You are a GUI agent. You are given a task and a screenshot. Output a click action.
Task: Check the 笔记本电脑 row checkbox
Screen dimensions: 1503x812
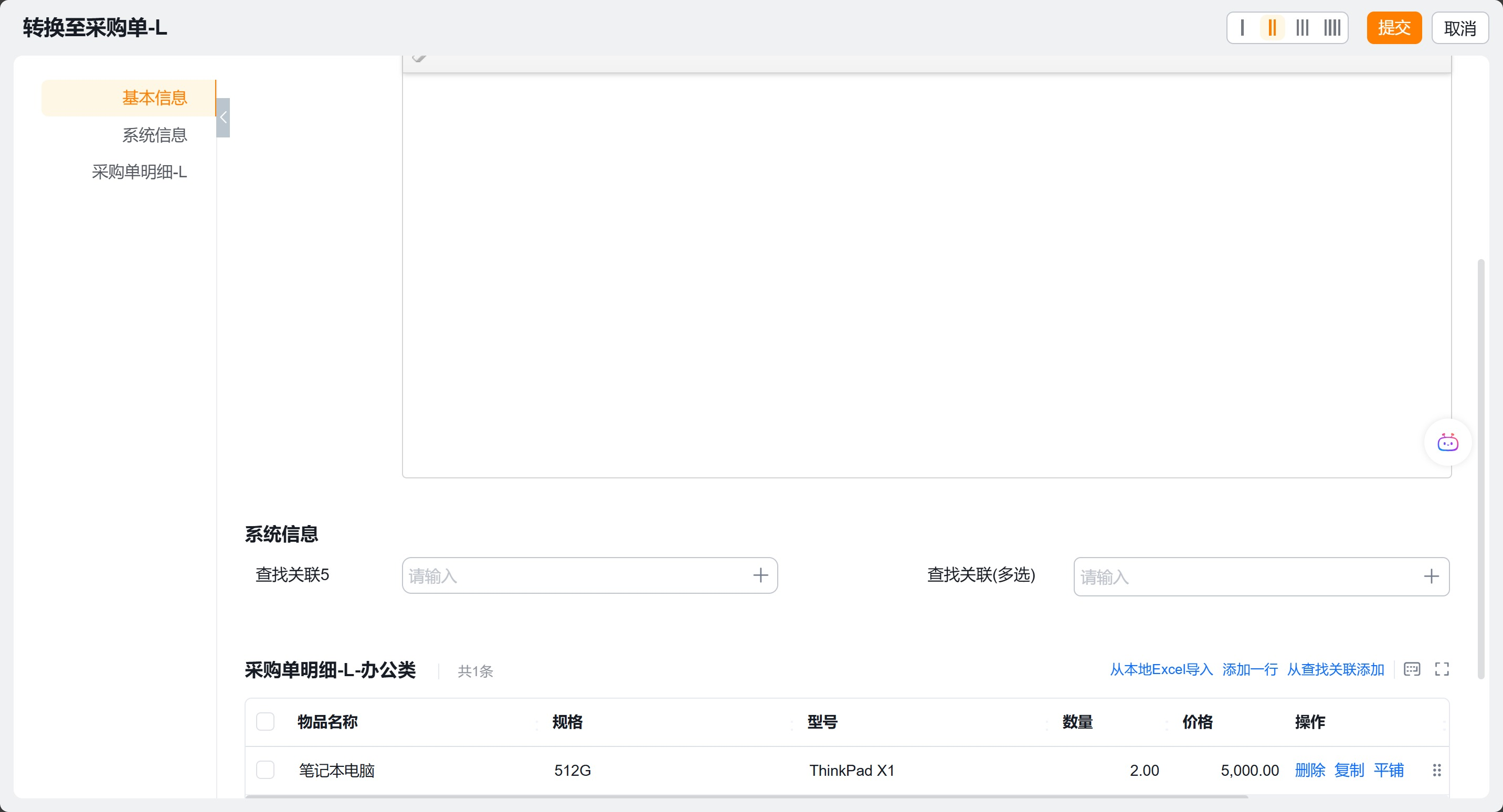266,770
